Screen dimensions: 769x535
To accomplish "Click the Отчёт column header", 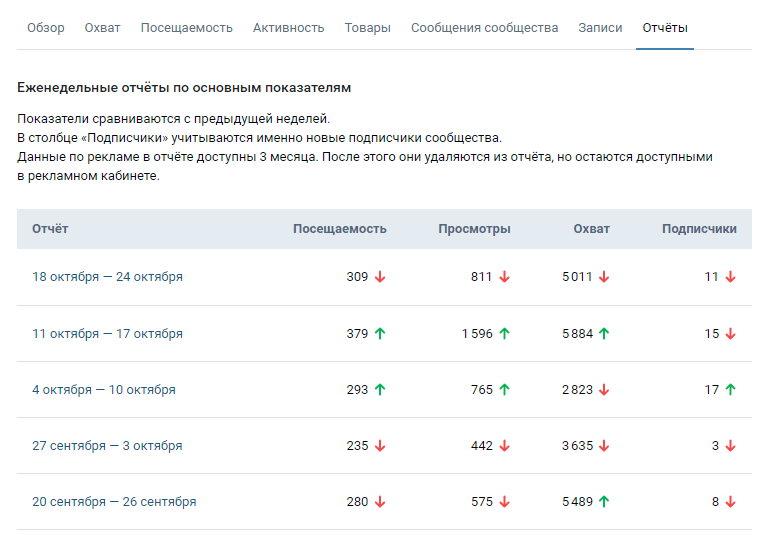I will (50, 229).
